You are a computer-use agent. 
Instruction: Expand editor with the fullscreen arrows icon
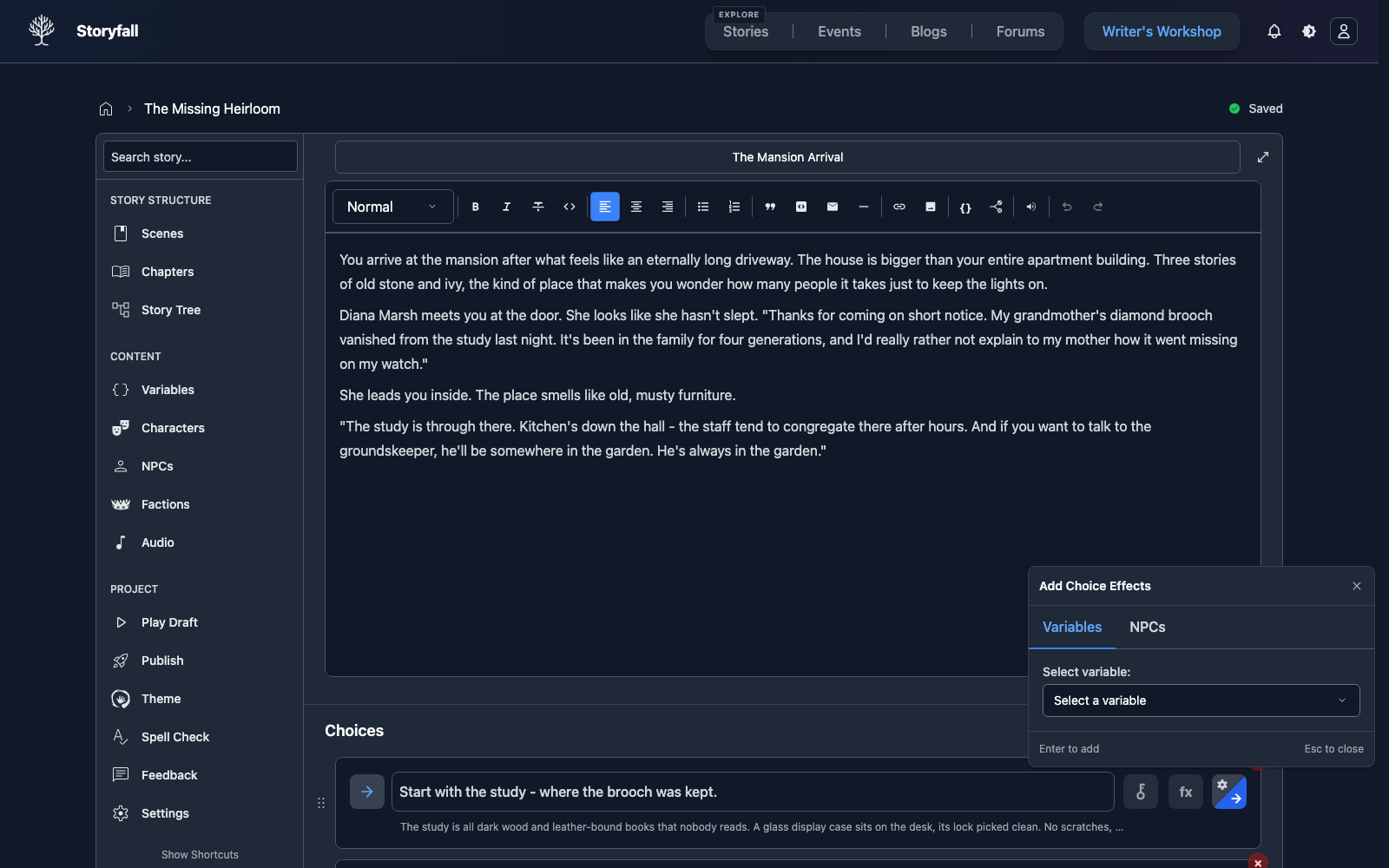1263,157
